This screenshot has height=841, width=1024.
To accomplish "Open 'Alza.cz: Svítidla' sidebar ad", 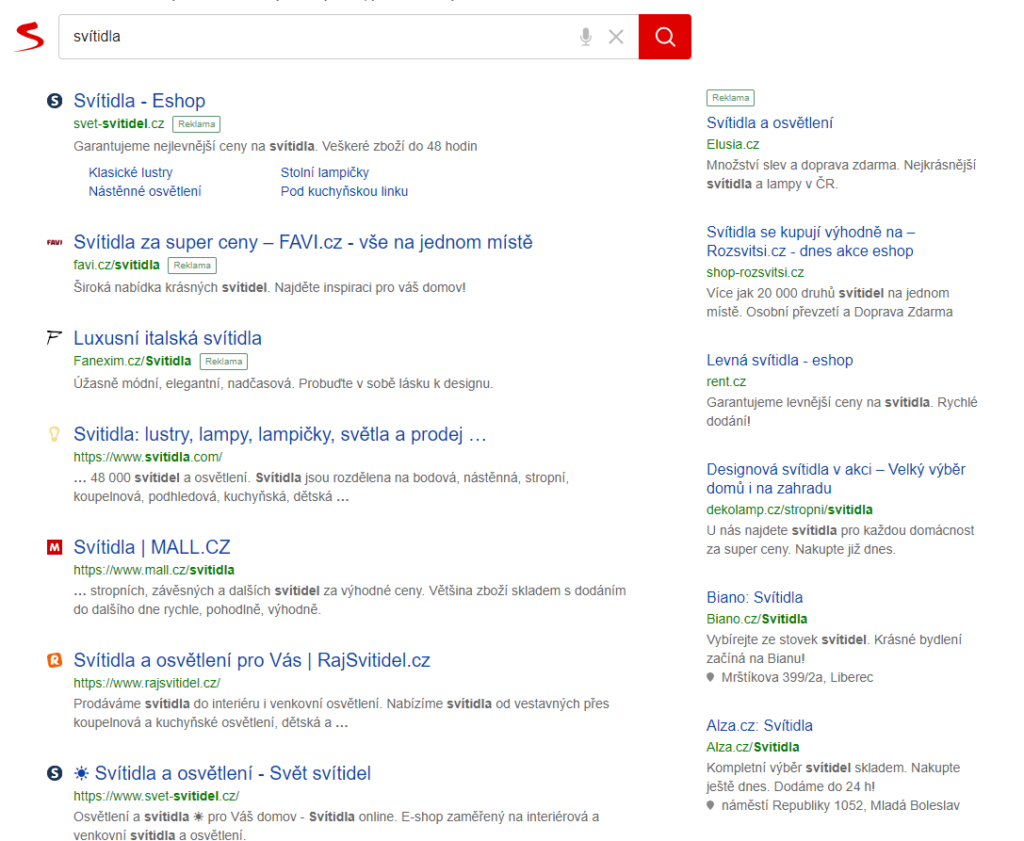I will [759, 725].
